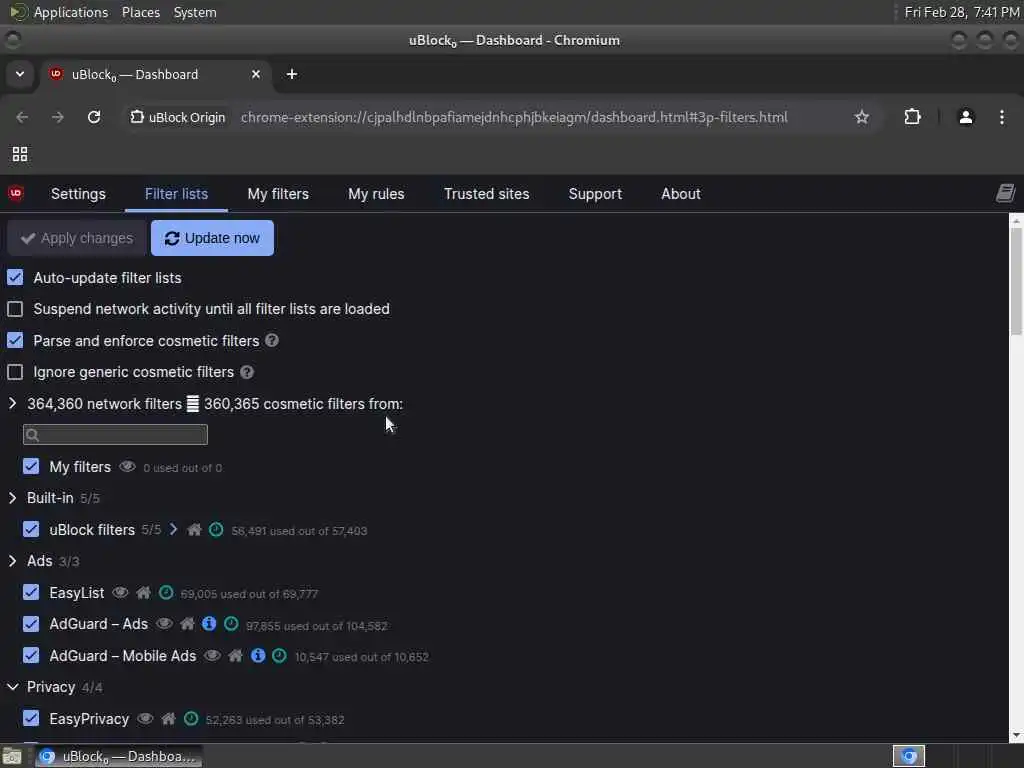Disable the AdGuard – Ads checkbox
Screen dimensions: 1024x768
31,624
